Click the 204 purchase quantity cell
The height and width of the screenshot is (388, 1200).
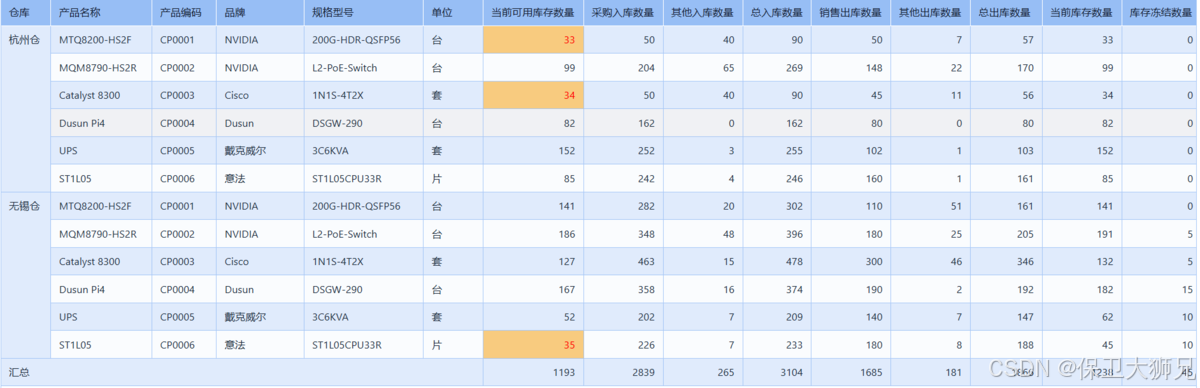pyautogui.click(x=623, y=68)
